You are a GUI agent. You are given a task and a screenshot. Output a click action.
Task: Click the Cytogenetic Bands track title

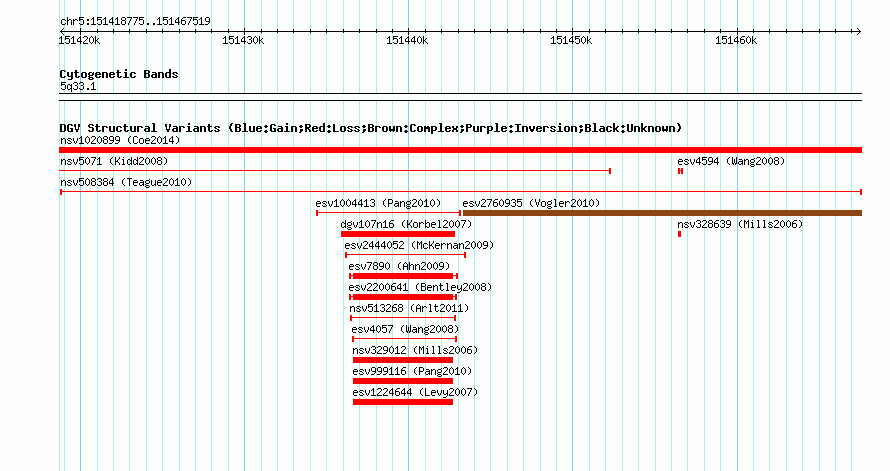tap(119, 74)
